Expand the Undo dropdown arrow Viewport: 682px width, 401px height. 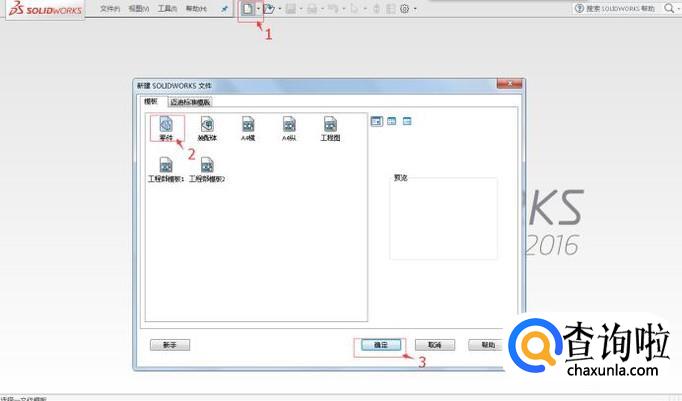coord(344,9)
